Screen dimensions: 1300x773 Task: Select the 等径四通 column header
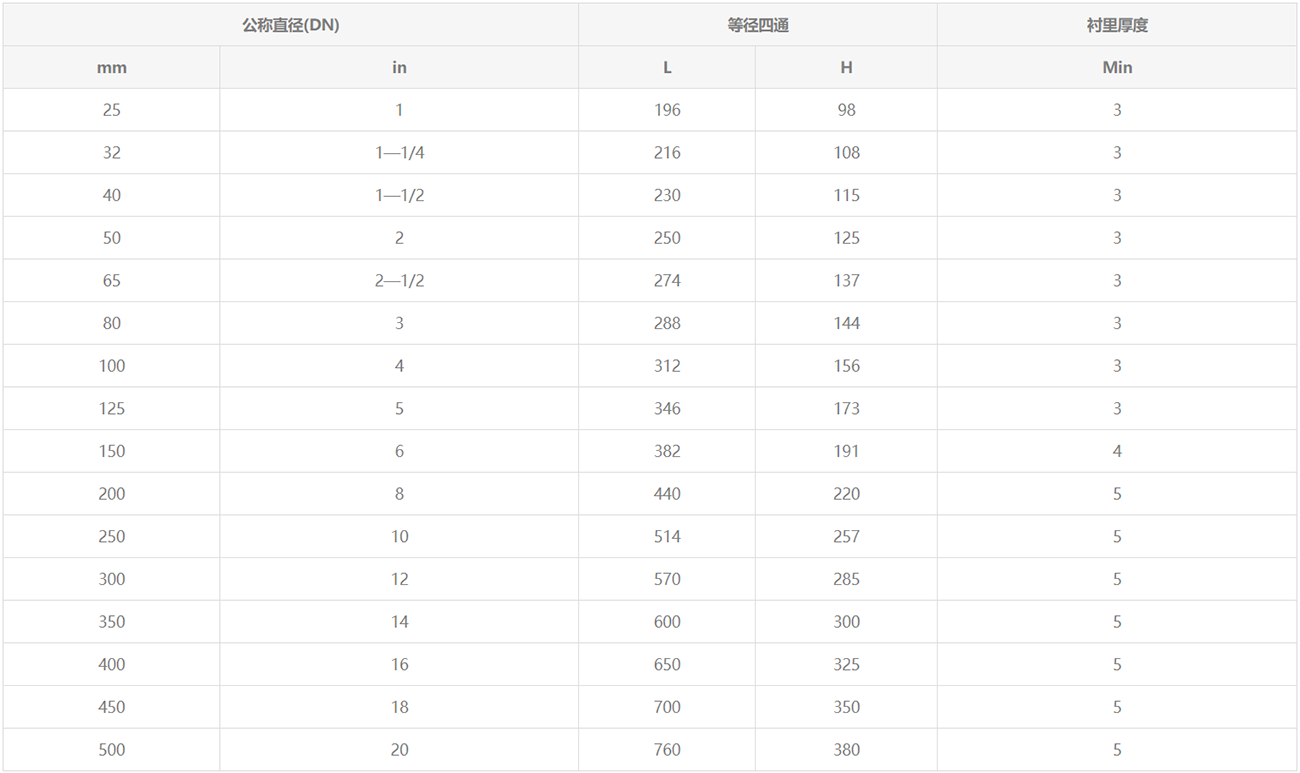pos(757,25)
